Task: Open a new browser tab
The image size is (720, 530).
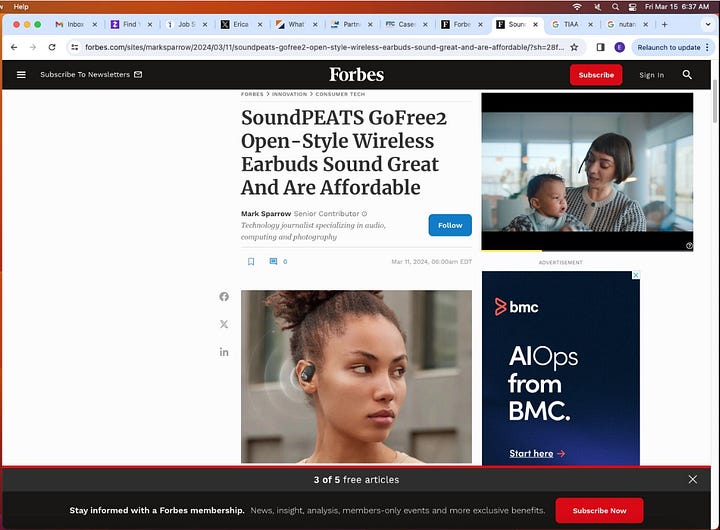Action: [x=664, y=24]
